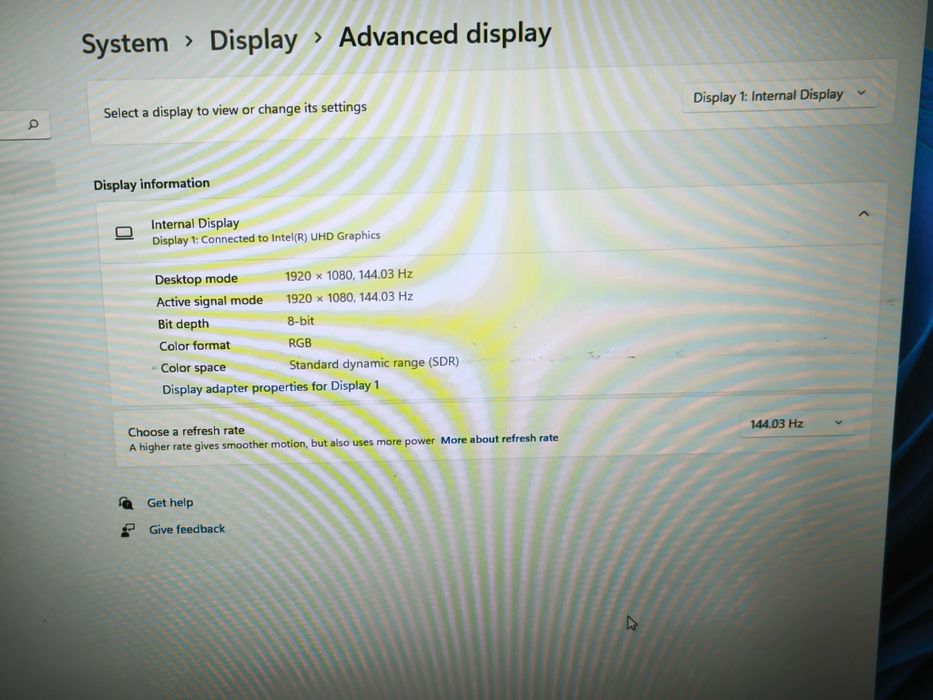The width and height of the screenshot is (933, 700).
Task: Click Choose a refresh rate label
Action: tap(186, 432)
